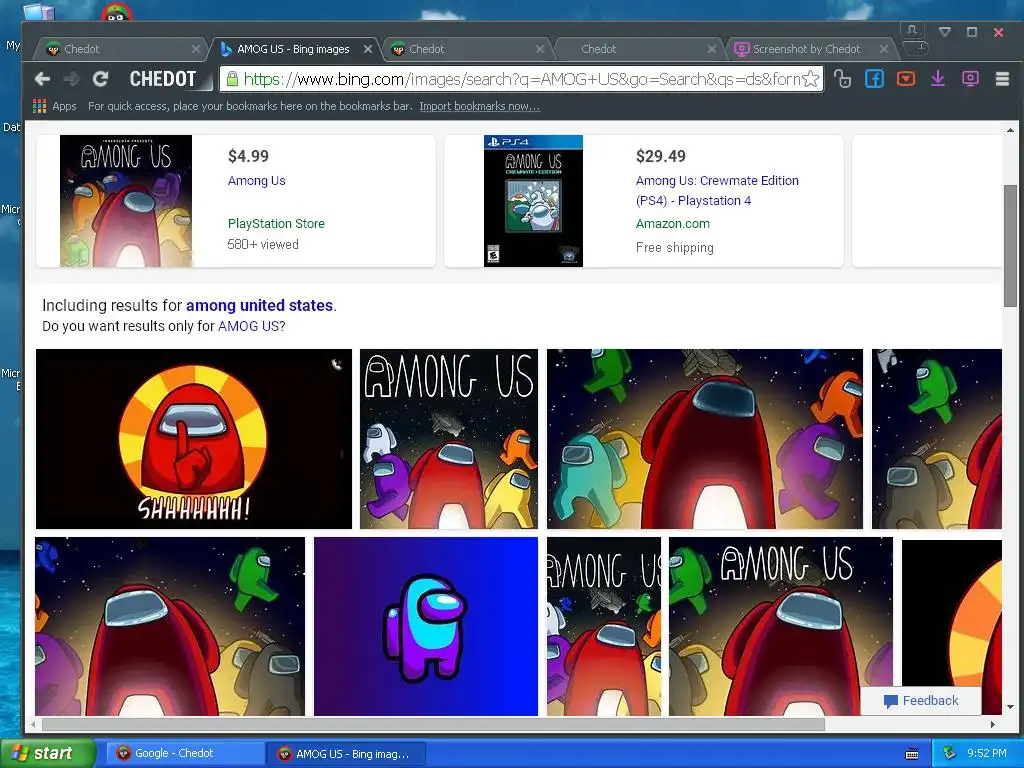Open a new tab with plus button
Image resolution: width=1024 pixels, height=768 pixels.
pyautogui.click(x=920, y=48)
